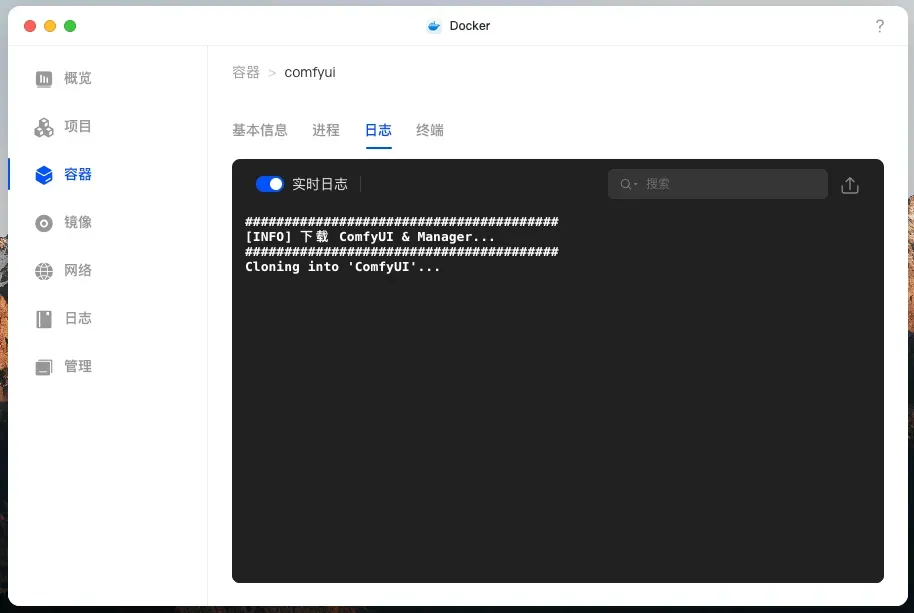Open the 网络 network globe icon
The height and width of the screenshot is (613, 914).
click(x=44, y=271)
